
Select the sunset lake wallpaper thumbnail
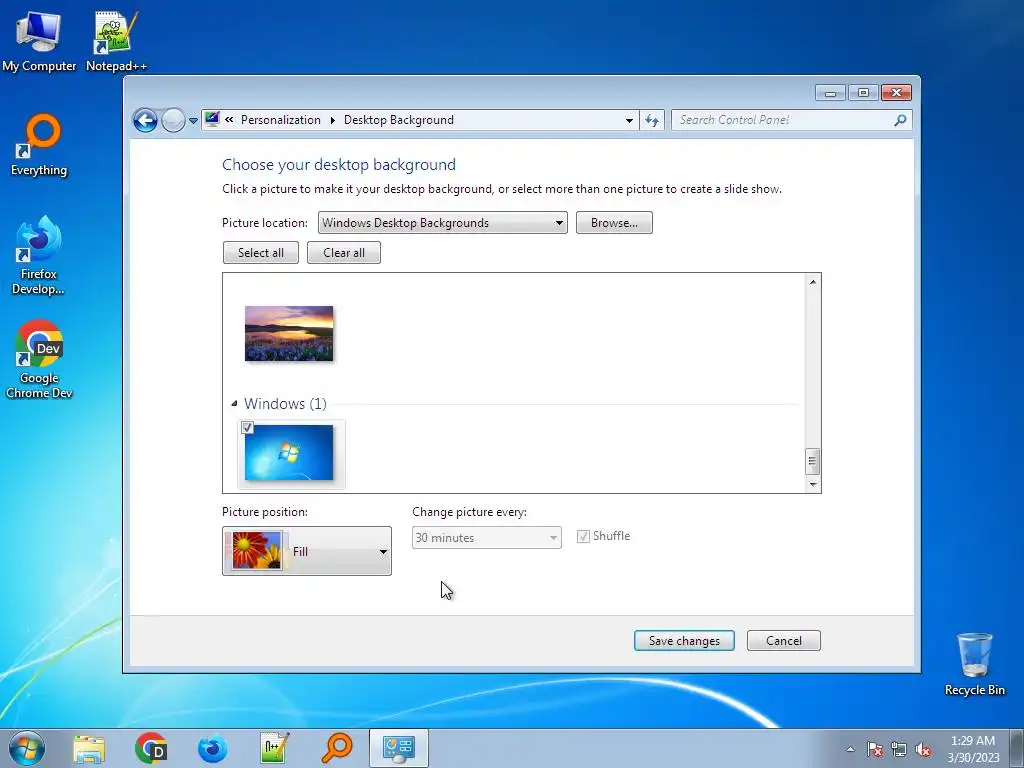click(x=289, y=333)
